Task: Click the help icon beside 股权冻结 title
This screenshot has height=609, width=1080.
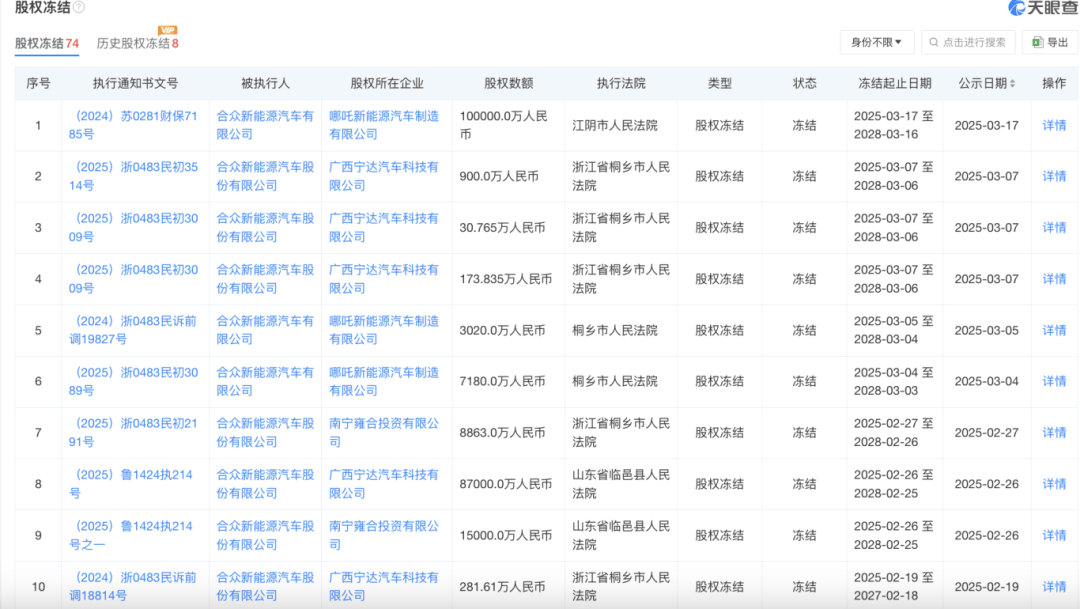Action: pyautogui.click(x=79, y=8)
